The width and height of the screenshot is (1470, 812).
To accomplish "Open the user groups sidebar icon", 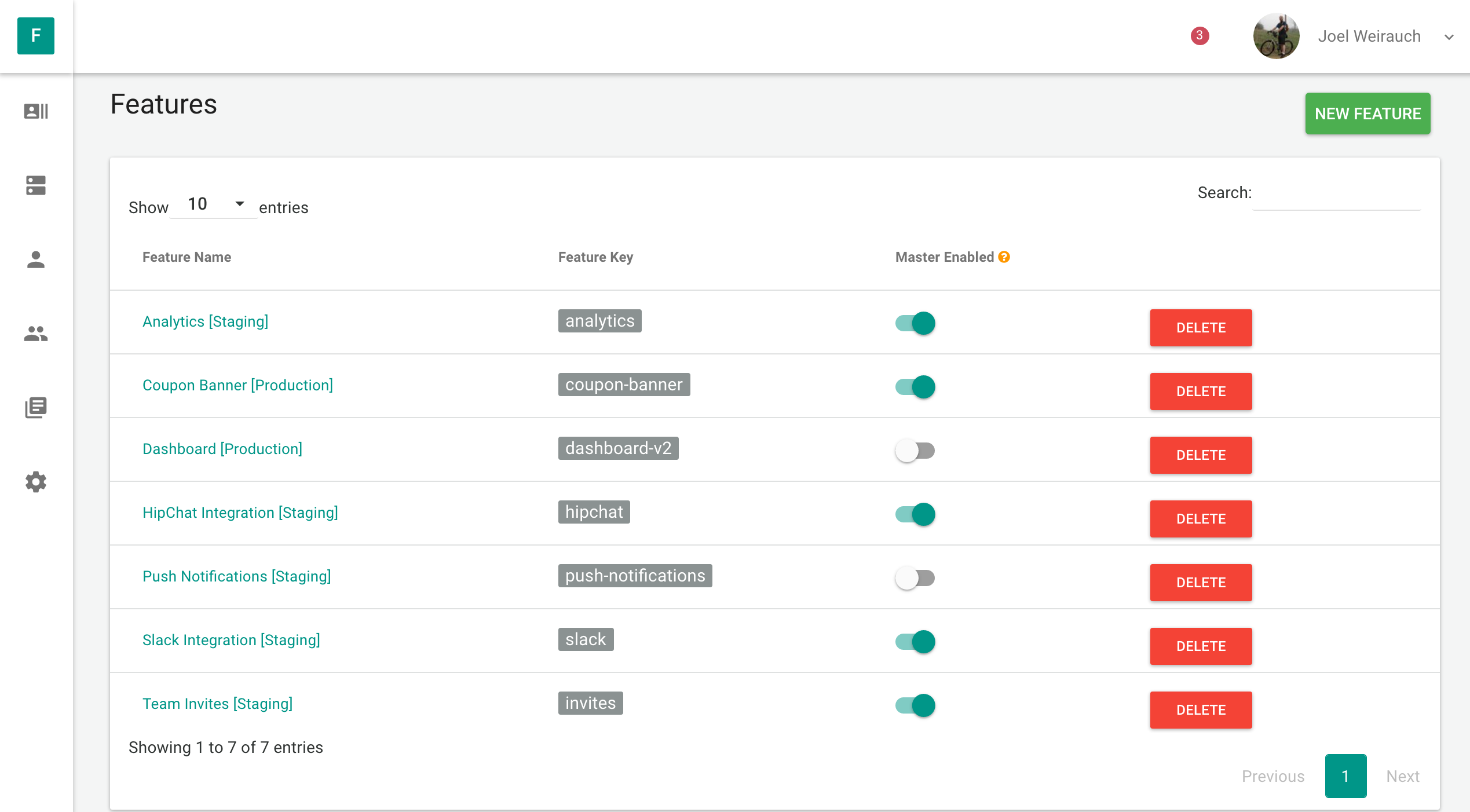I will point(36,334).
